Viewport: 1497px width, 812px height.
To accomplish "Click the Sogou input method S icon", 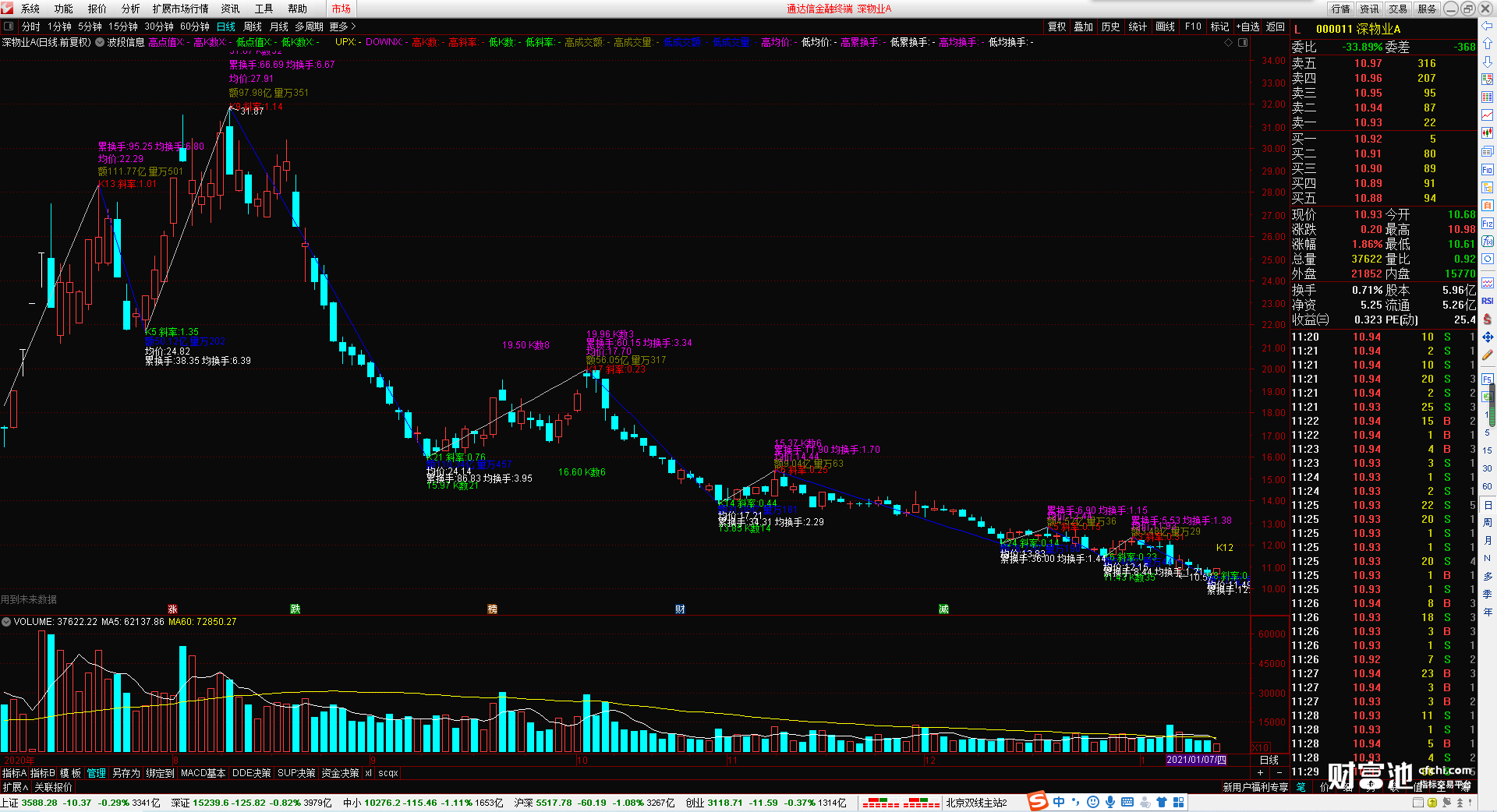I will [1038, 801].
